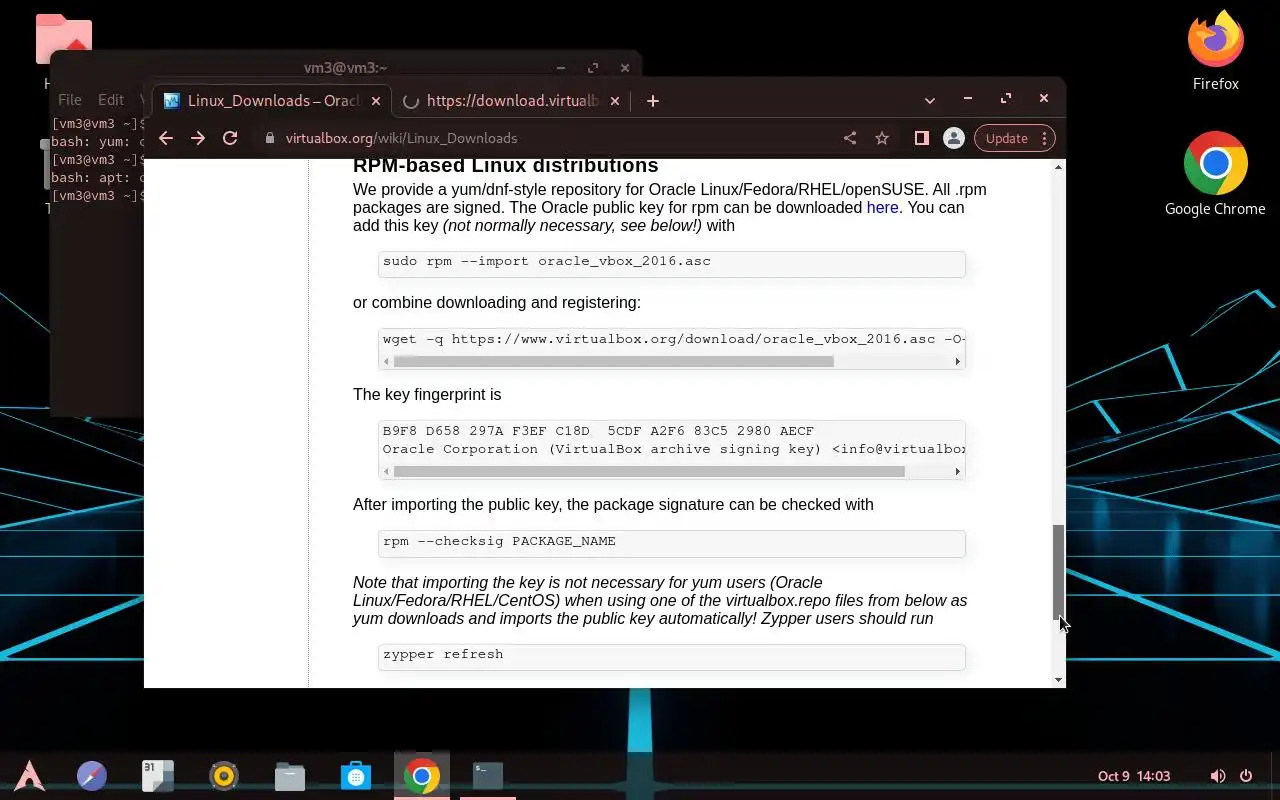The height and width of the screenshot is (800, 1280).
Task: Click the 'sudo rpm --import' code line
Action: coord(547,261)
